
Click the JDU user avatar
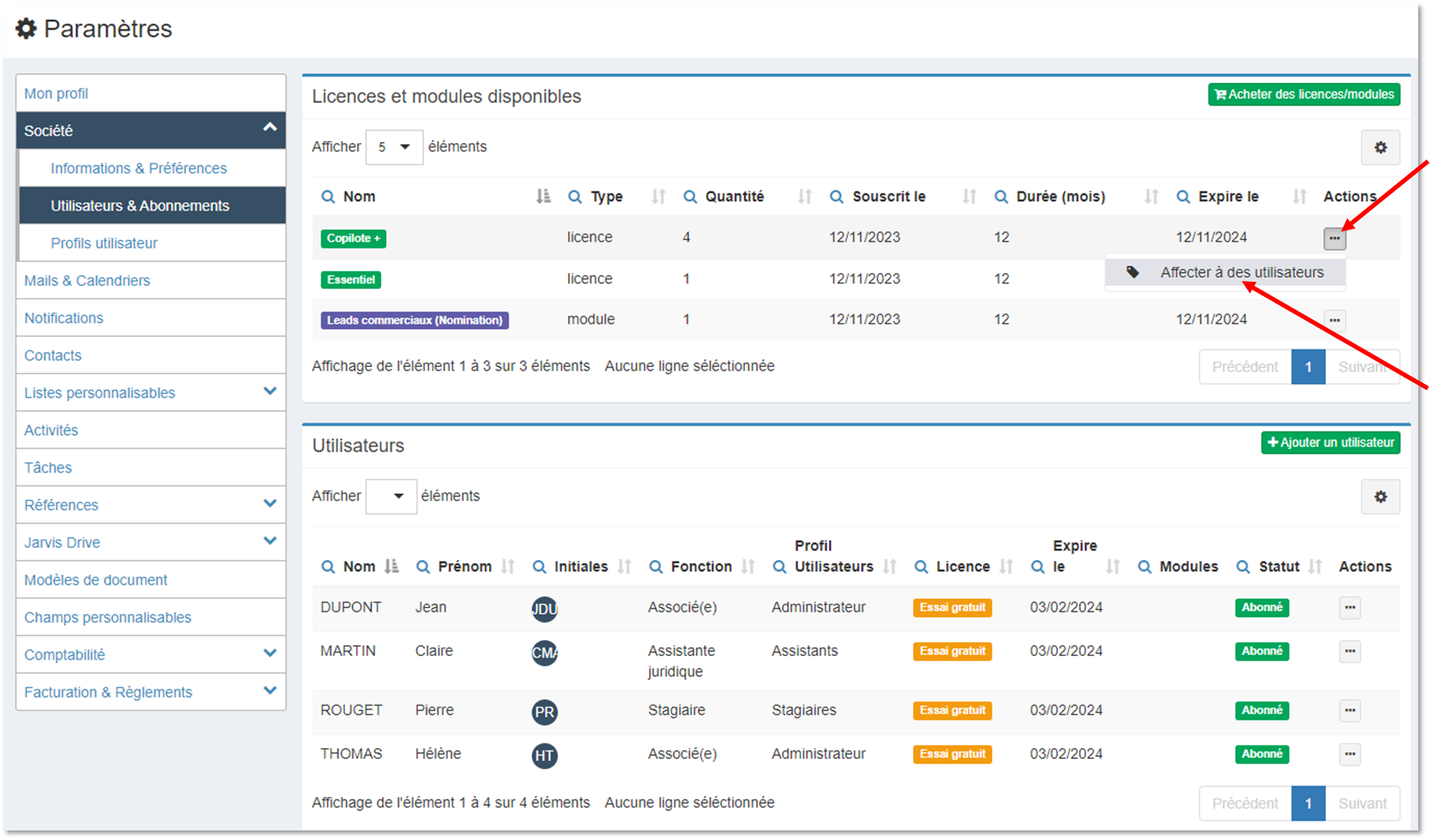(x=544, y=609)
